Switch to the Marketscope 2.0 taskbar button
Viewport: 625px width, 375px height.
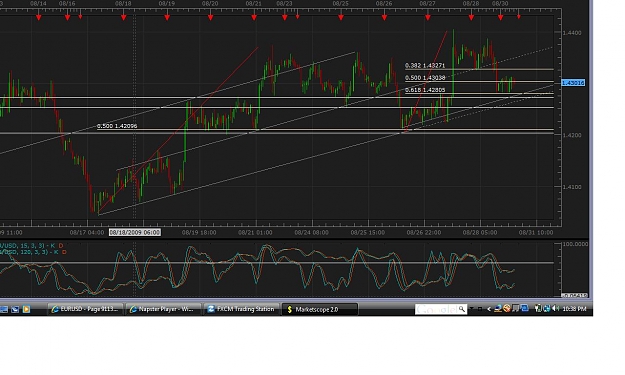[320, 309]
